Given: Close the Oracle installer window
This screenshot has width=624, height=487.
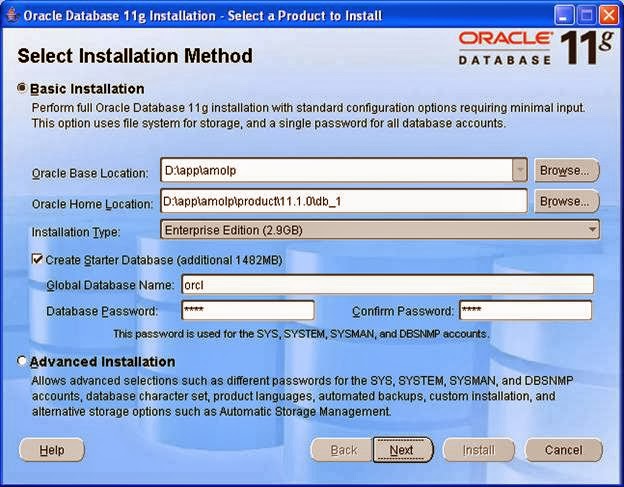Looking at the screenshot, I should click(609, 16).
